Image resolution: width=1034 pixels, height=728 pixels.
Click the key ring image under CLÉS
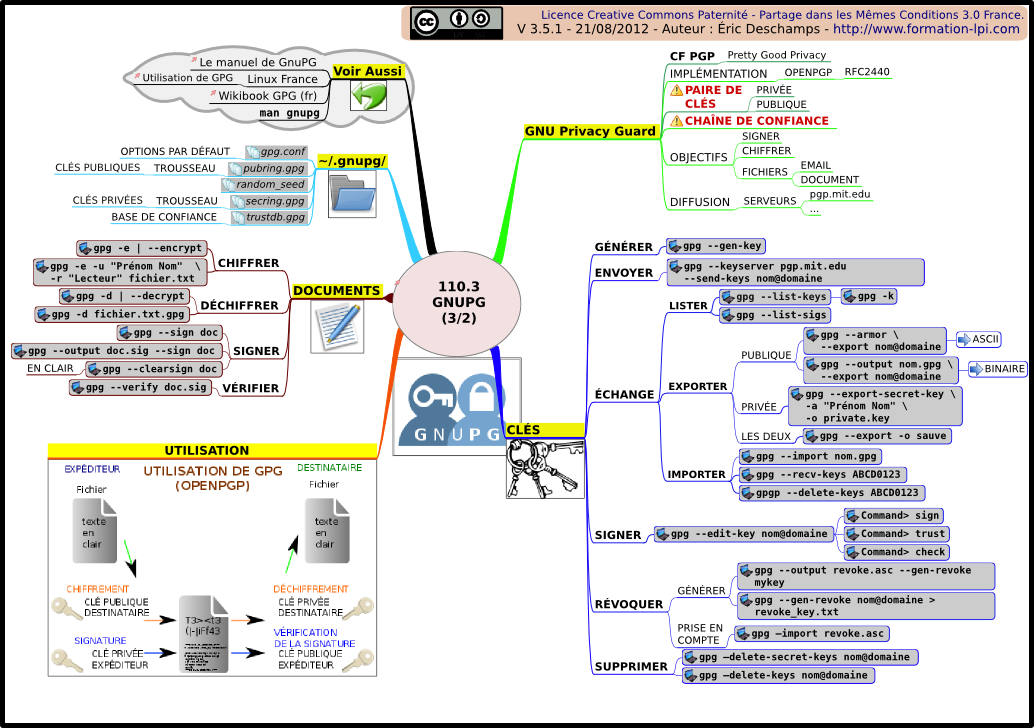pyautogui.click(x=545, y=469)
